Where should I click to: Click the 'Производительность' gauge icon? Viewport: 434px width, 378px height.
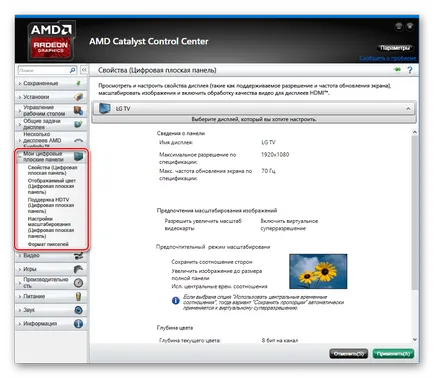coord(78,283)
